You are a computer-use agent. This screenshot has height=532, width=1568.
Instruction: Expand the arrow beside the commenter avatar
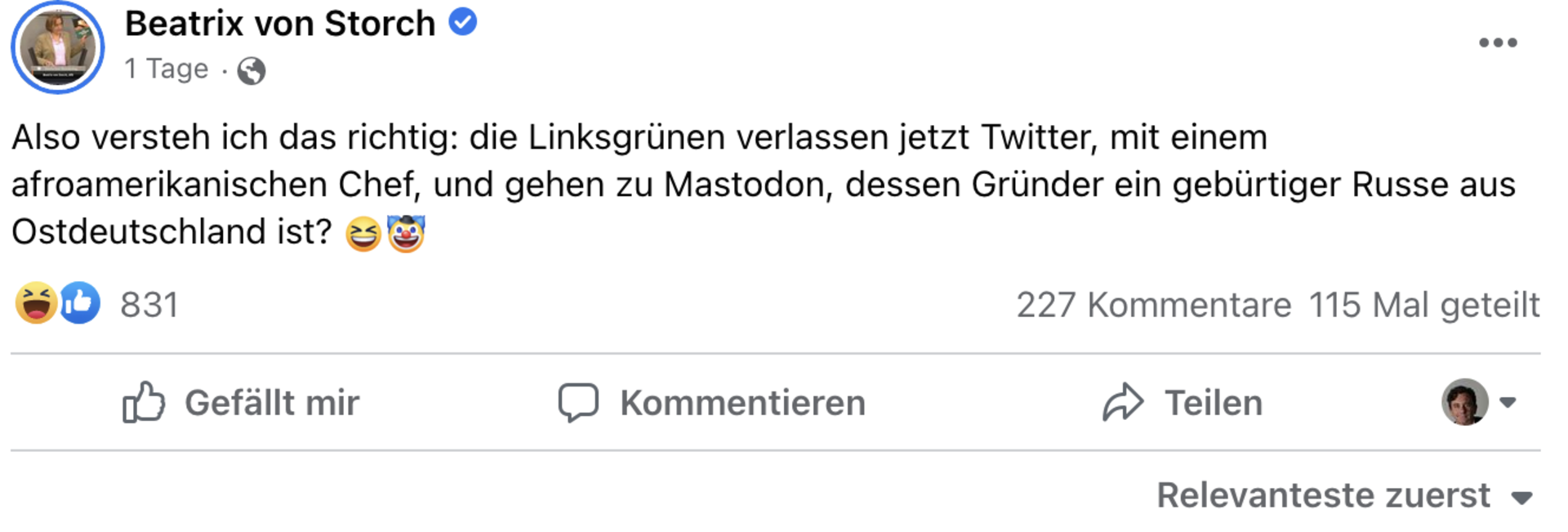click(1508, 402)
